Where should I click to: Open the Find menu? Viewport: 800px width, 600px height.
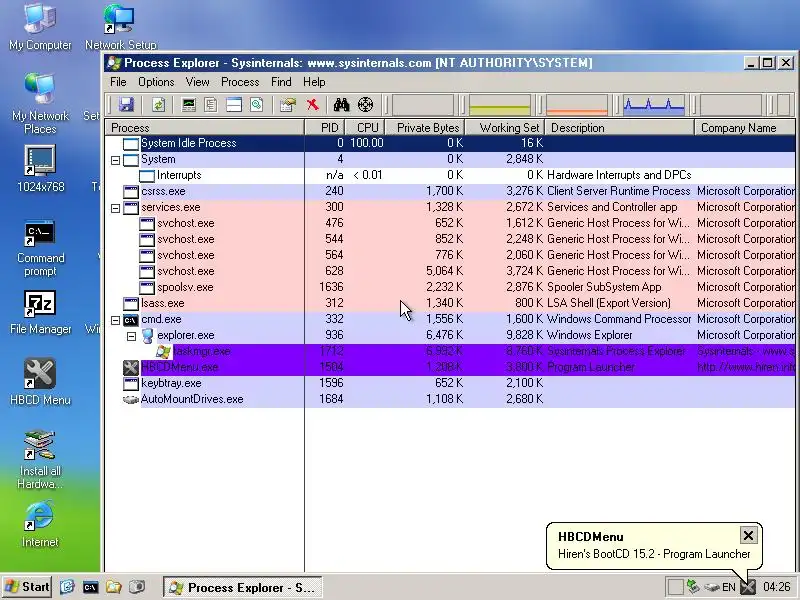click(281, 82)
